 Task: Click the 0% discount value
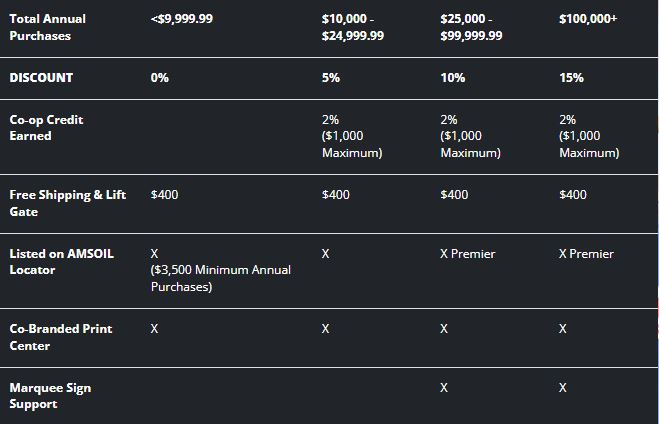160,78
